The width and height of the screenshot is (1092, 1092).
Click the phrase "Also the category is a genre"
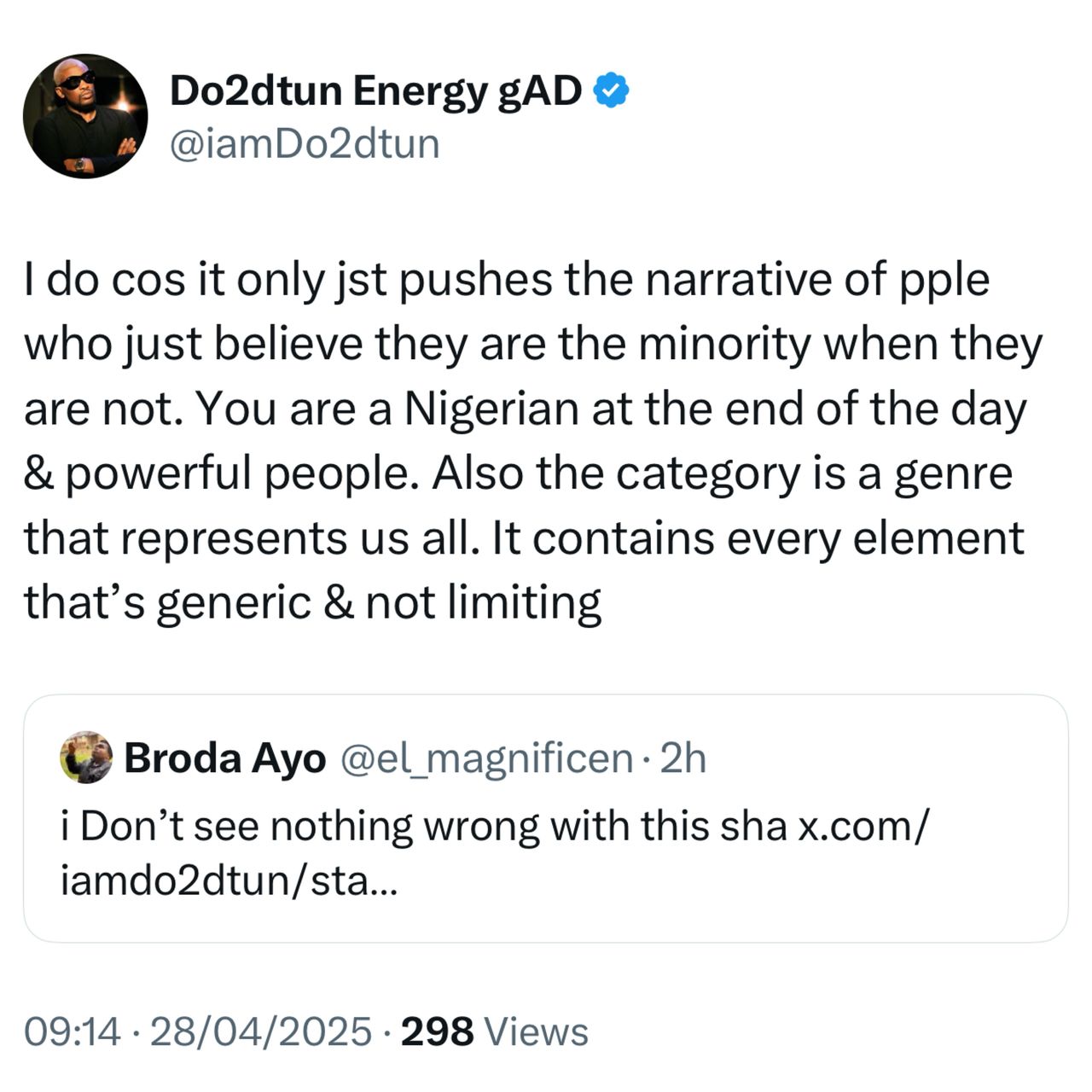click(x=722, y=474)
